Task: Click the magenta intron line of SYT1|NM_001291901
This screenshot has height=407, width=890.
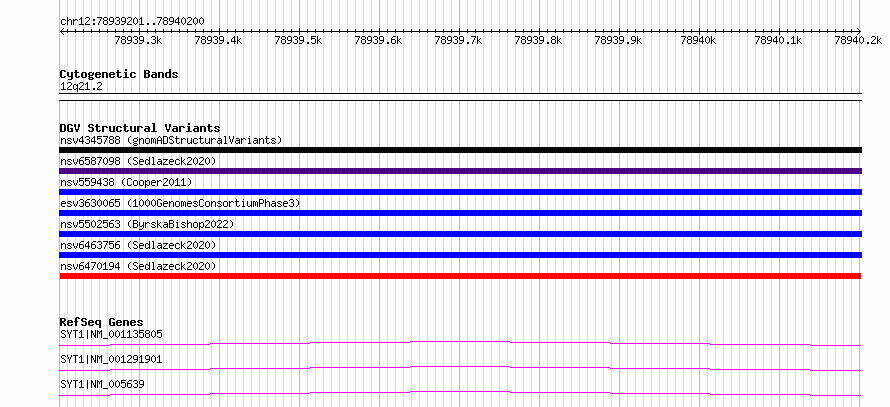Action: tap(460, 367)
